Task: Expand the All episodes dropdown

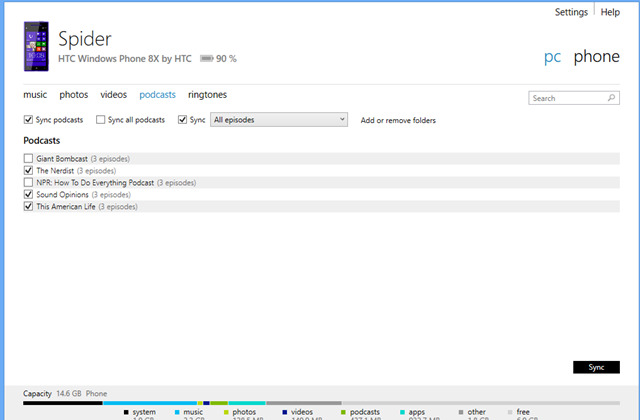Action: (279, 120)
